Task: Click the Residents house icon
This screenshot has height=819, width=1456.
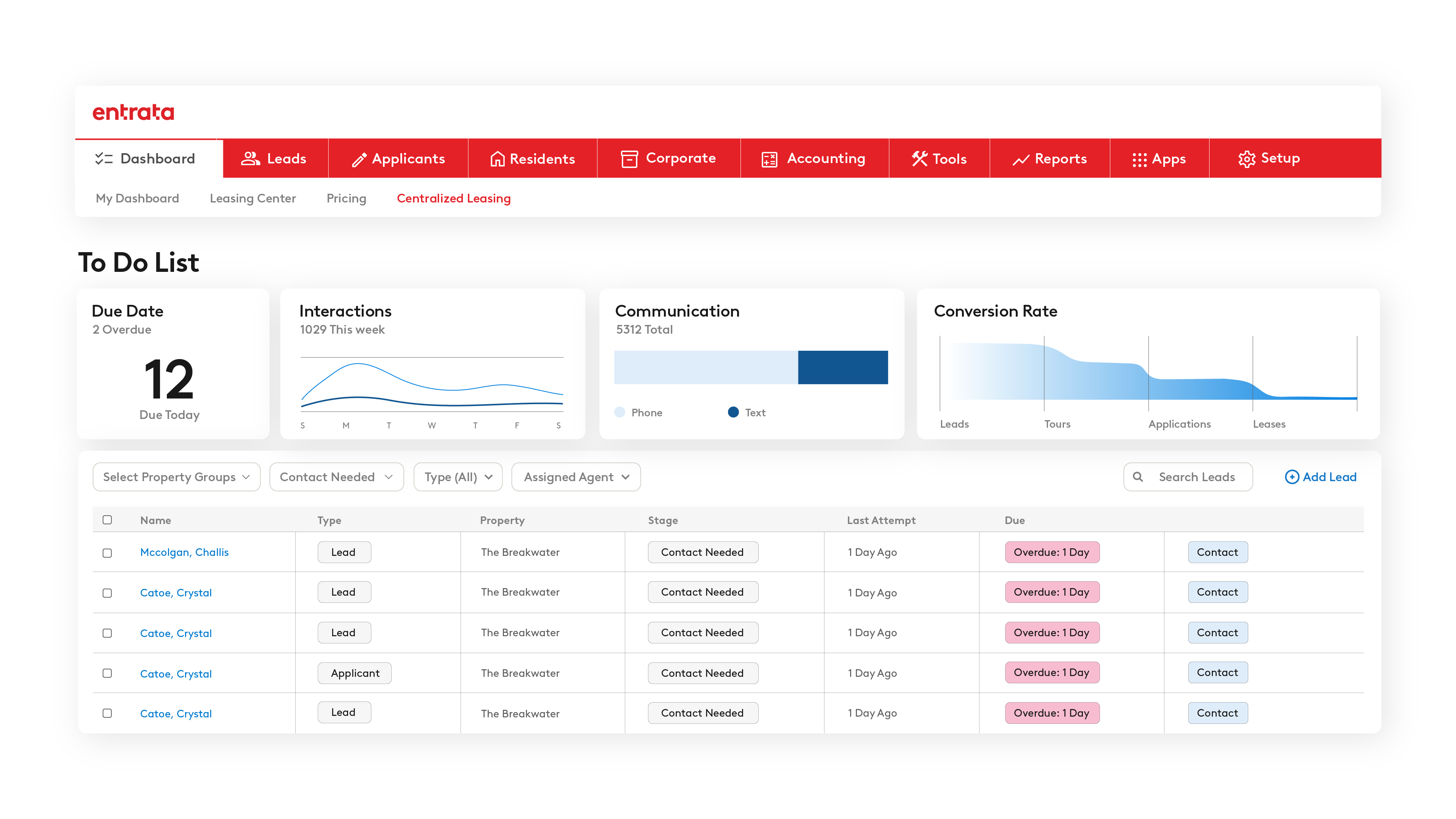Action: pos(497,159)
